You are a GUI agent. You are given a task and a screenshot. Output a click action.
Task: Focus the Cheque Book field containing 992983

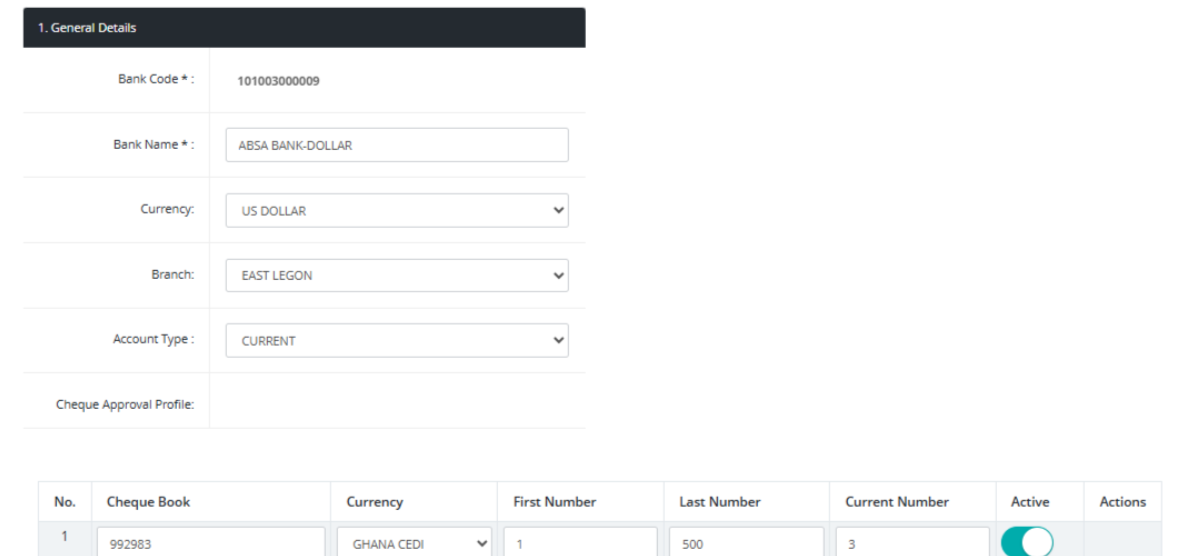(x=216, y=544)
